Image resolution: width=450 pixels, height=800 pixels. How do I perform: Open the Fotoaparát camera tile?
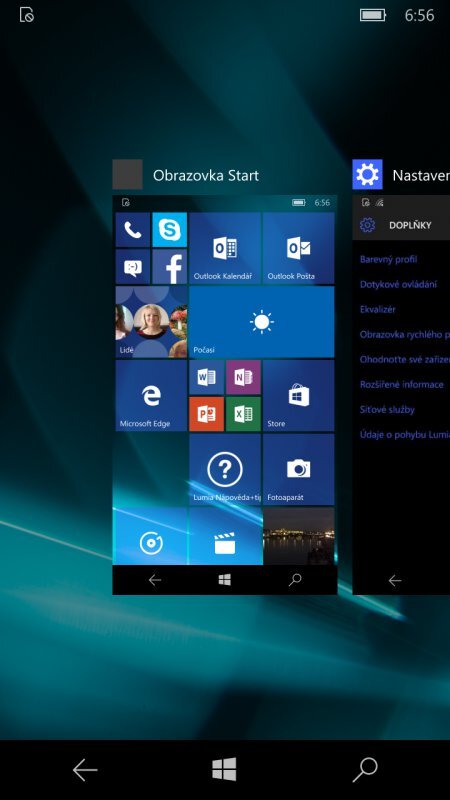tap(298, 469)
